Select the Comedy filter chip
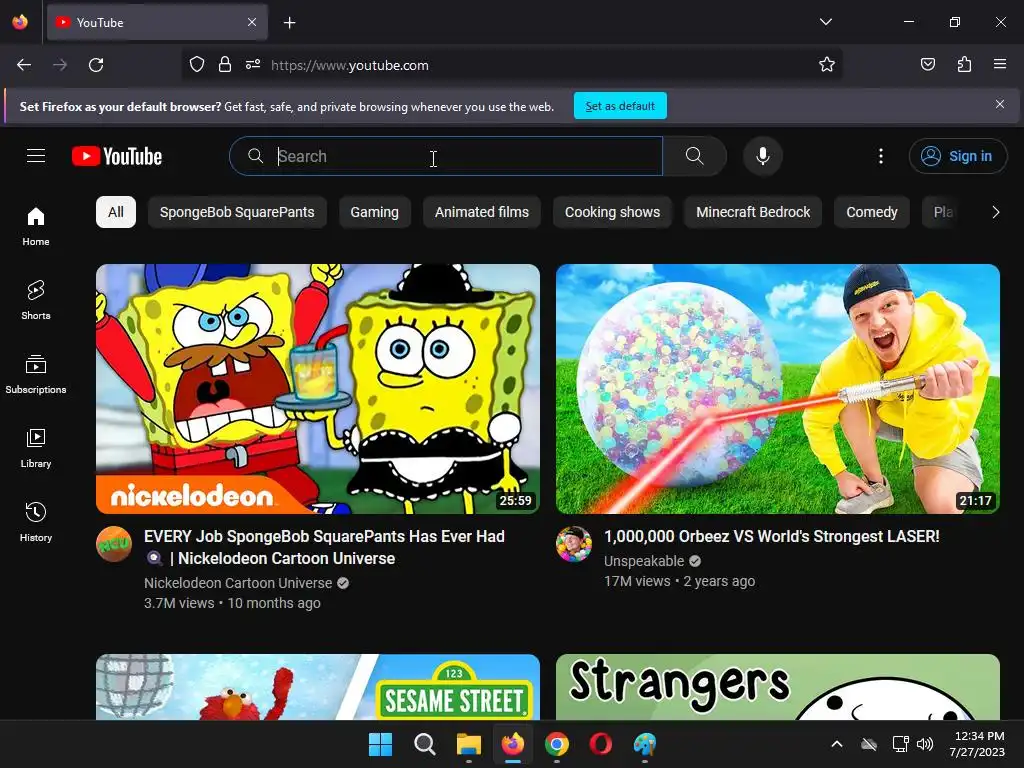This screenshot has height=768, width=1024. point(872,212)
